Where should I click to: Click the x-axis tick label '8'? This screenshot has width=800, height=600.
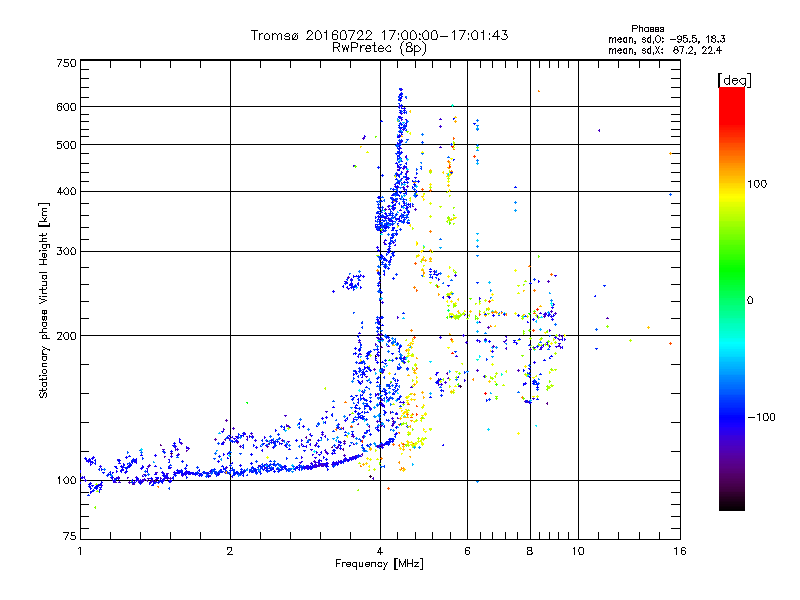(530, 551)
